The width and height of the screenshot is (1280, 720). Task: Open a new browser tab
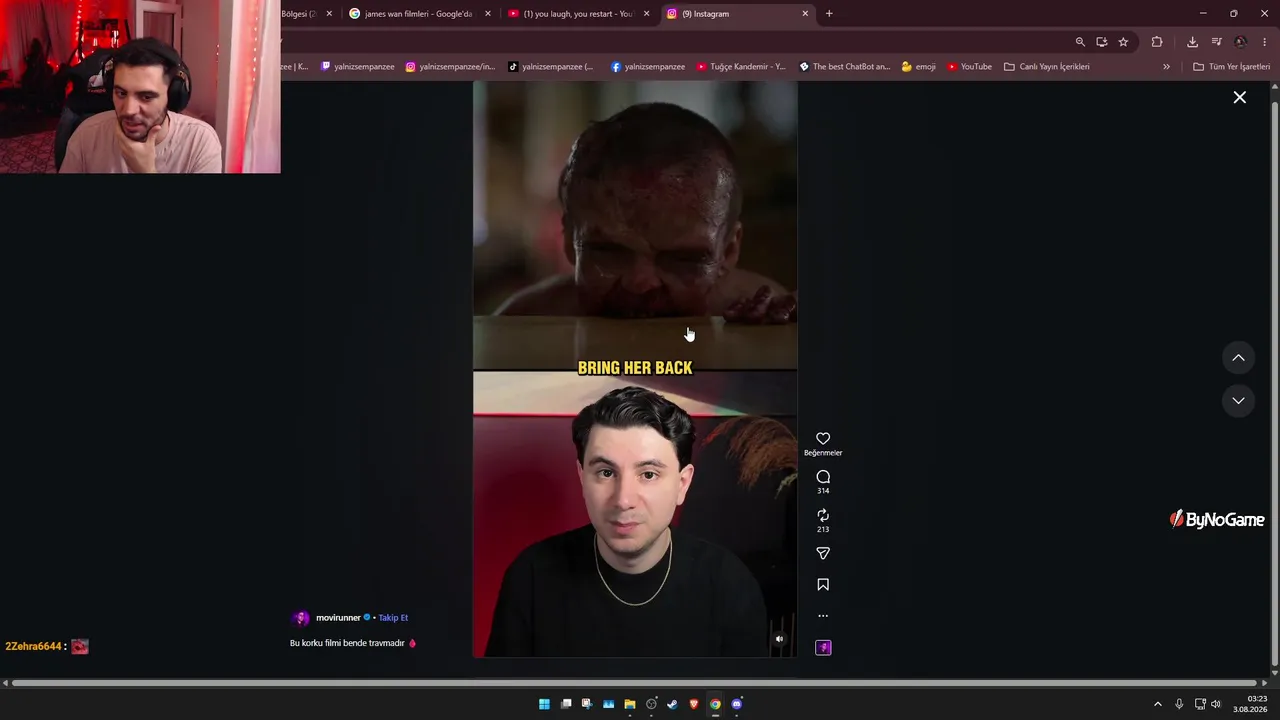(829, 14)
